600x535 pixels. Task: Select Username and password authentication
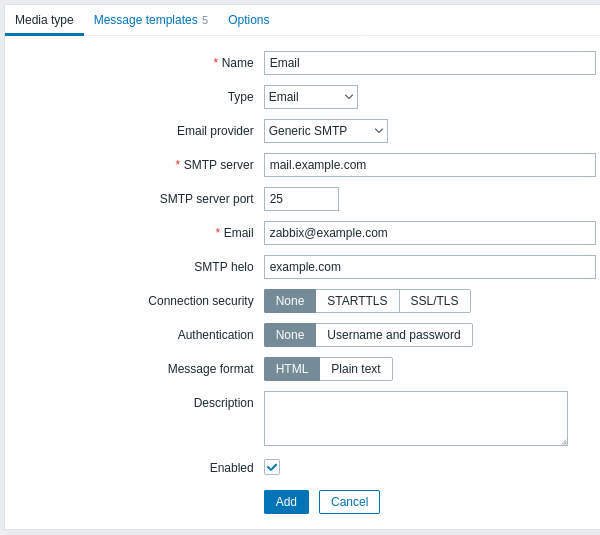pos(394,335)
